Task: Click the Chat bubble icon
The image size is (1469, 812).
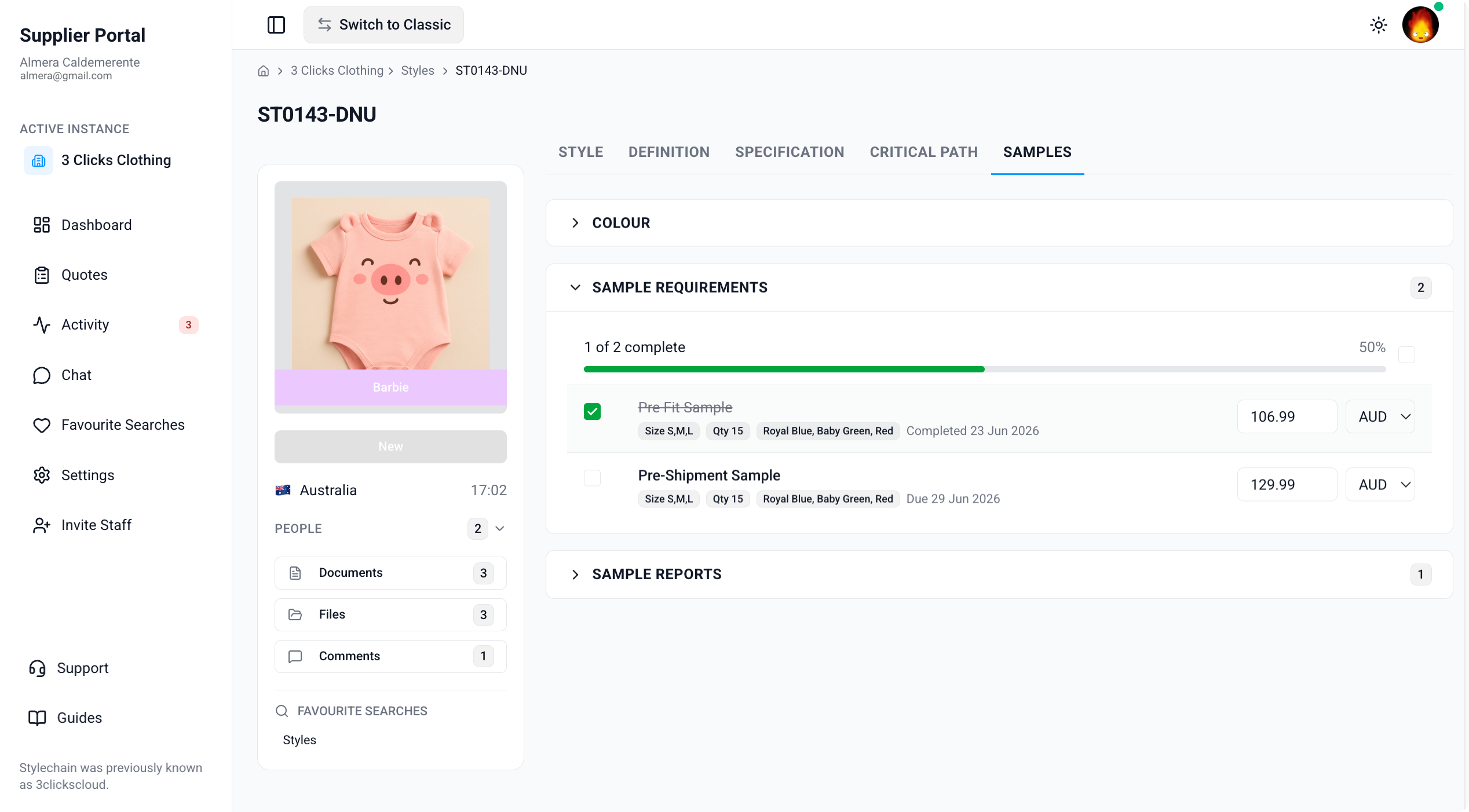Action: [x=42, y=375]
